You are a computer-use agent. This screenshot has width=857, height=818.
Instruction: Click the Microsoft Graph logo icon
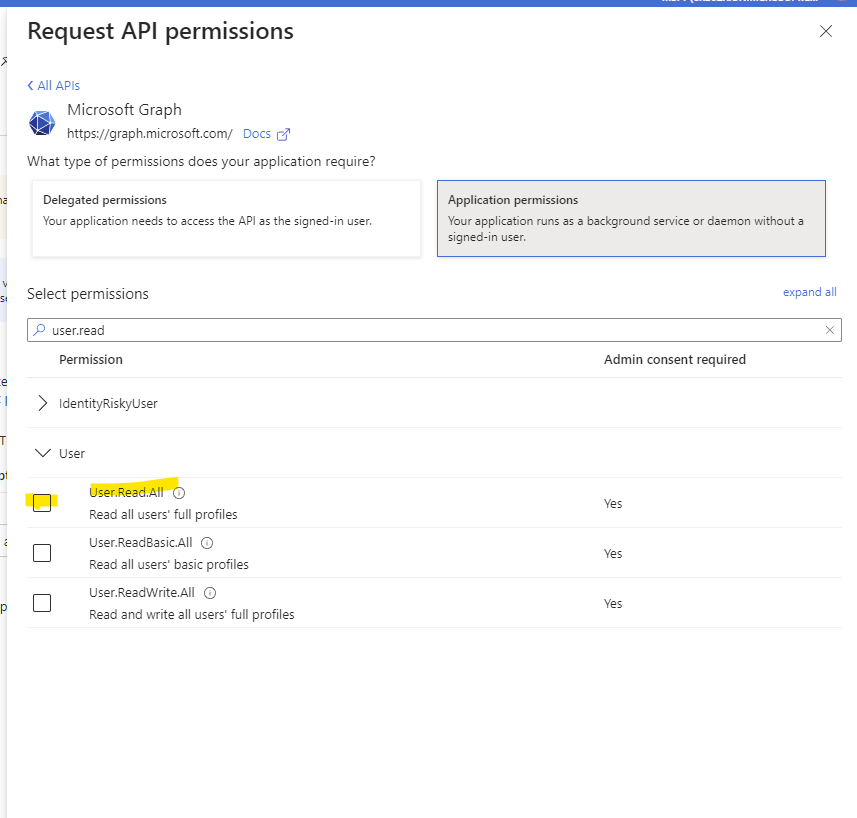pyautogui.click(x=42, y=122)
